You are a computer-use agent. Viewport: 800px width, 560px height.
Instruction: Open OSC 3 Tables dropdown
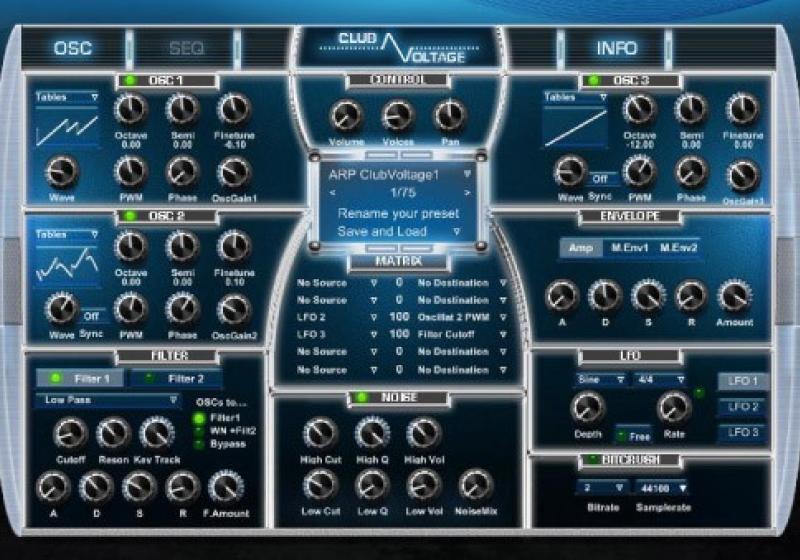[576, 97]
